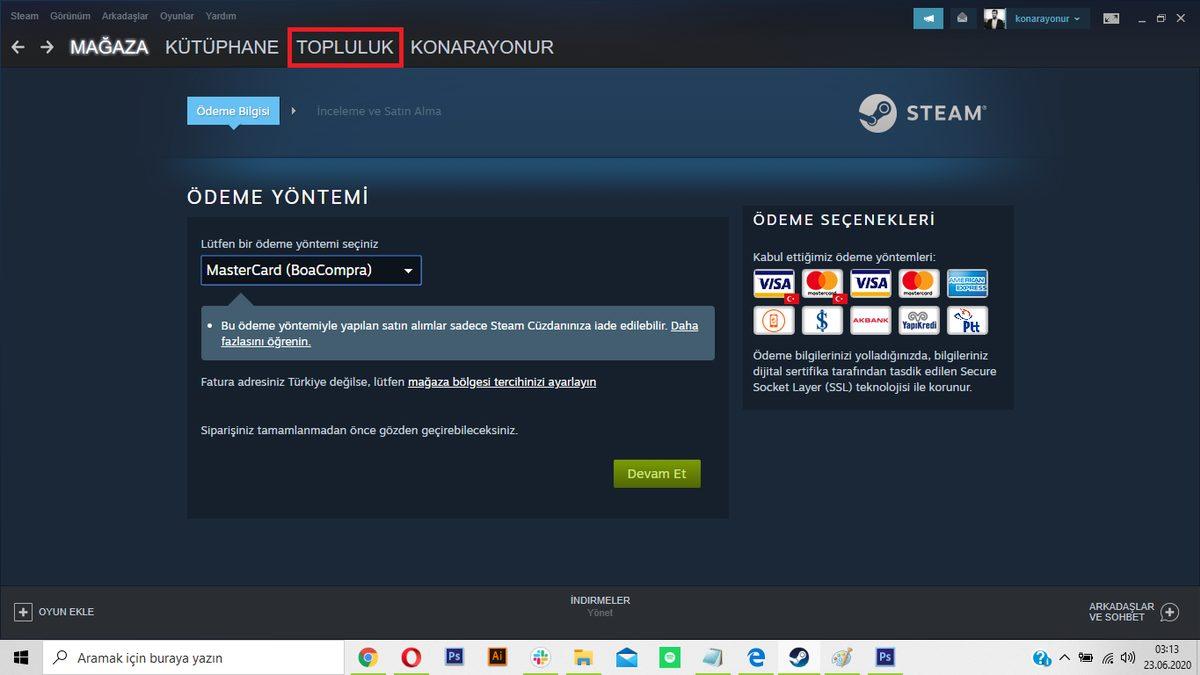
Task: Switch to the TOPLULUK tab
Action: (x=344, y=46)
